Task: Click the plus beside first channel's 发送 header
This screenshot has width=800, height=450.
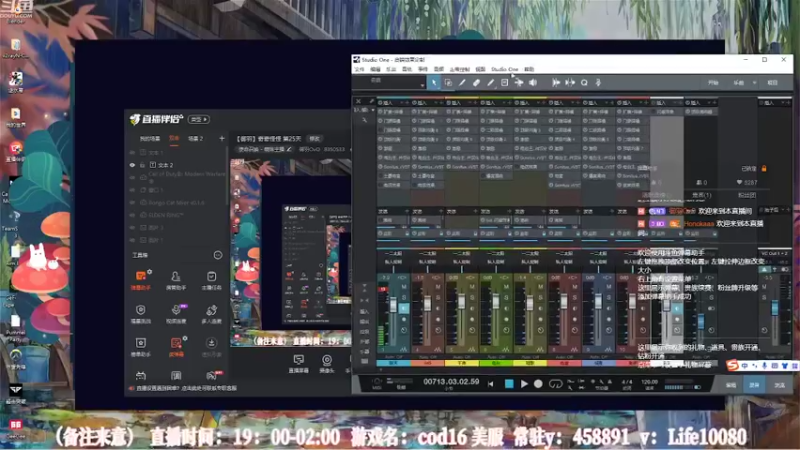Action: pyautogui.click(x=407, y=211)
